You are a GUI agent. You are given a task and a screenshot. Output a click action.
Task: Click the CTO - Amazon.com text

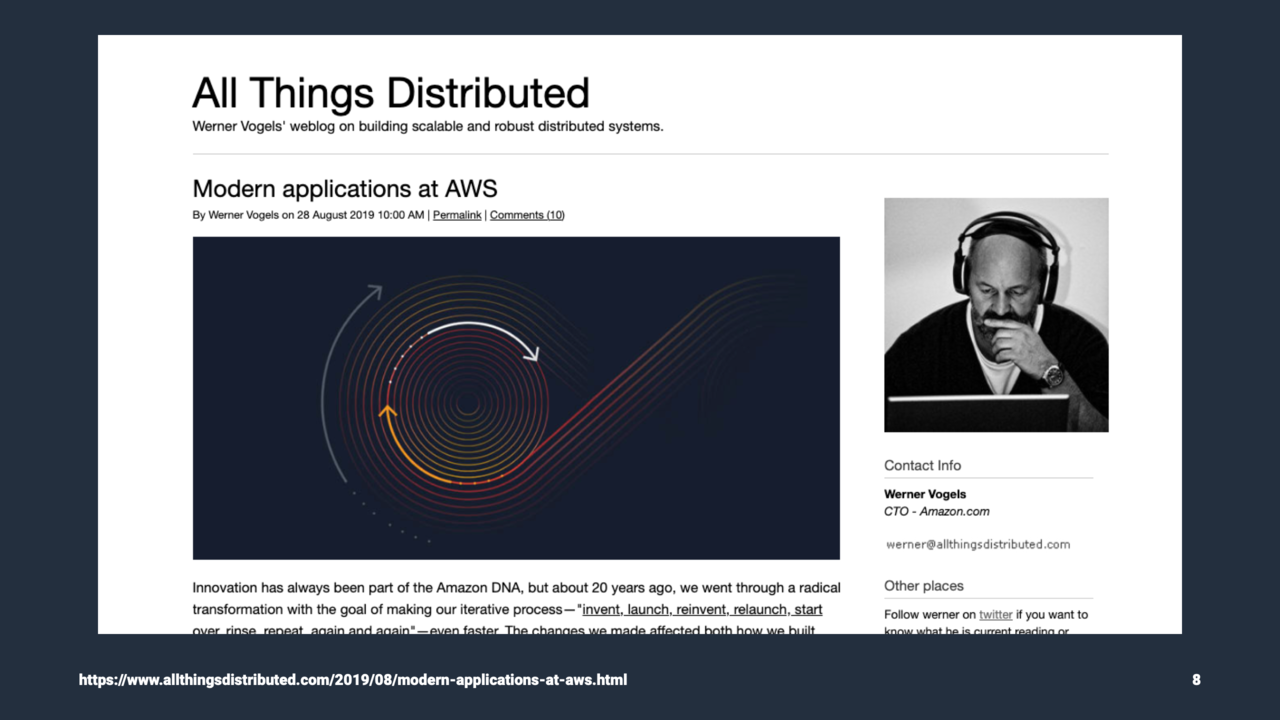pyautogui.click(x=937, y=511)
